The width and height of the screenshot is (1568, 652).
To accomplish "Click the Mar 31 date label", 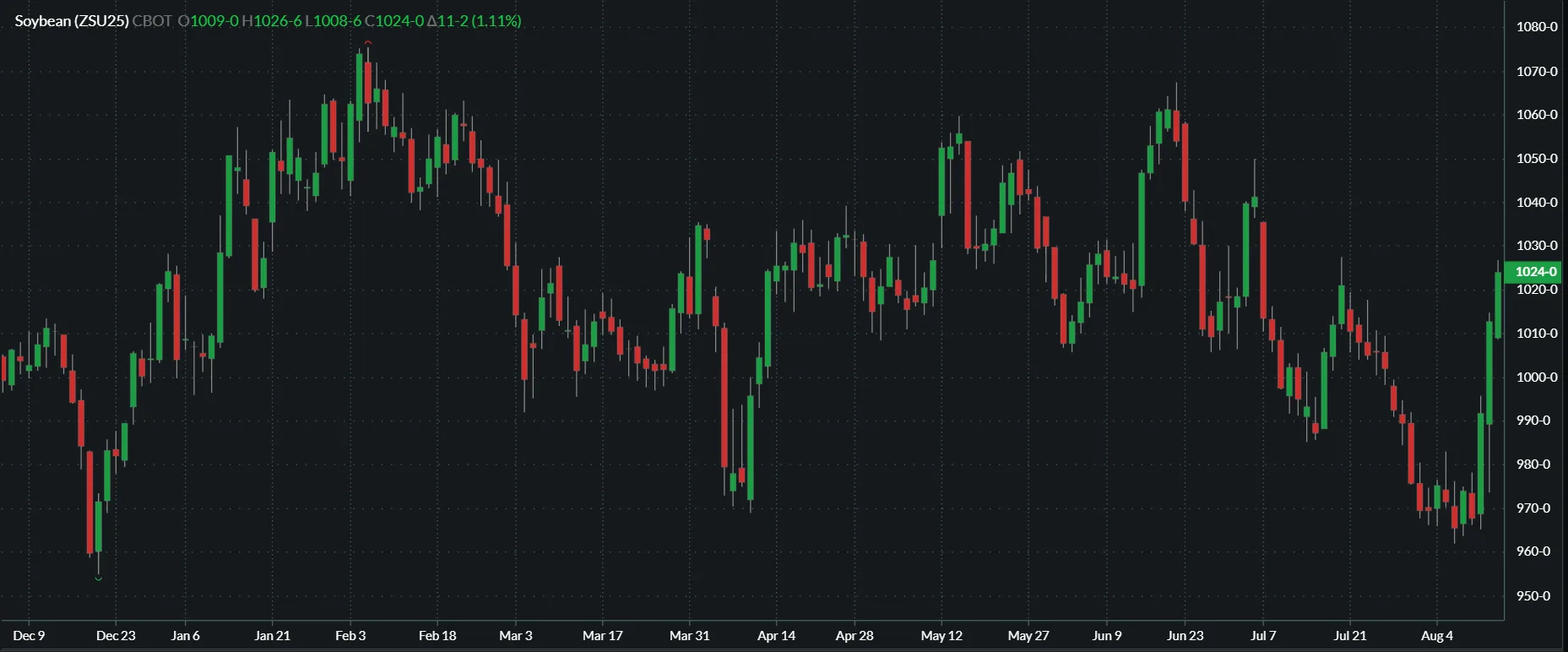I will tap(689, 636).
